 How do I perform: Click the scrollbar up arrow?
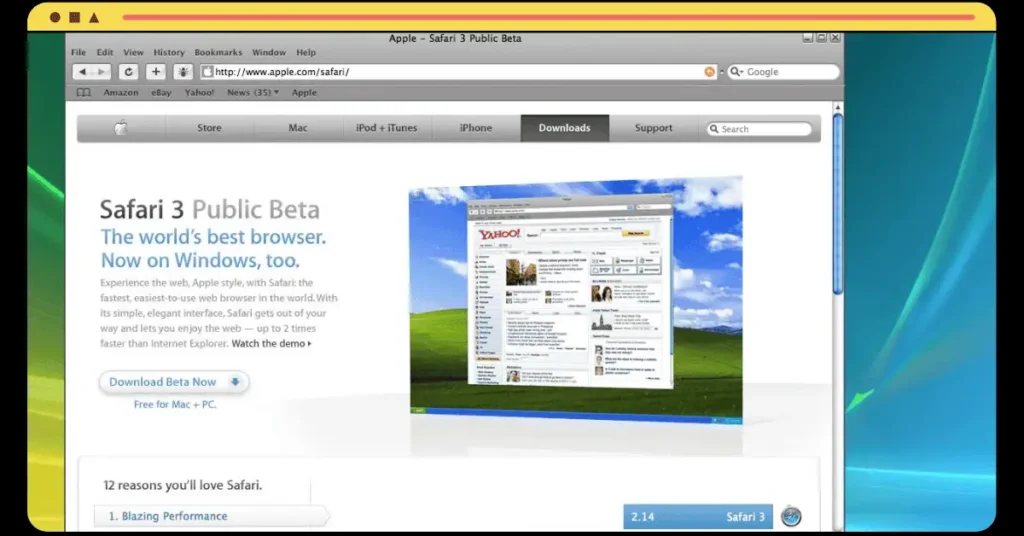[x=838, y=107]
